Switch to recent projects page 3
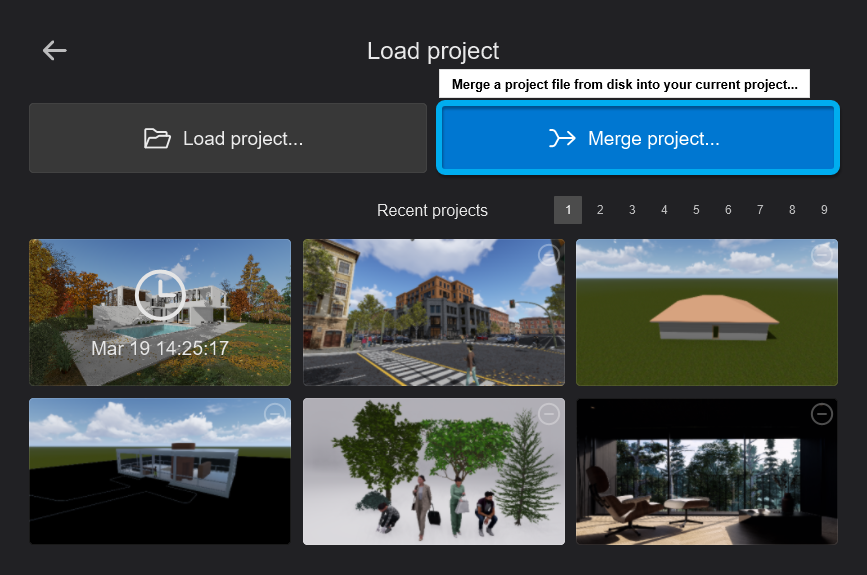Viewport: 867px width, 575px height. (632, 210)
